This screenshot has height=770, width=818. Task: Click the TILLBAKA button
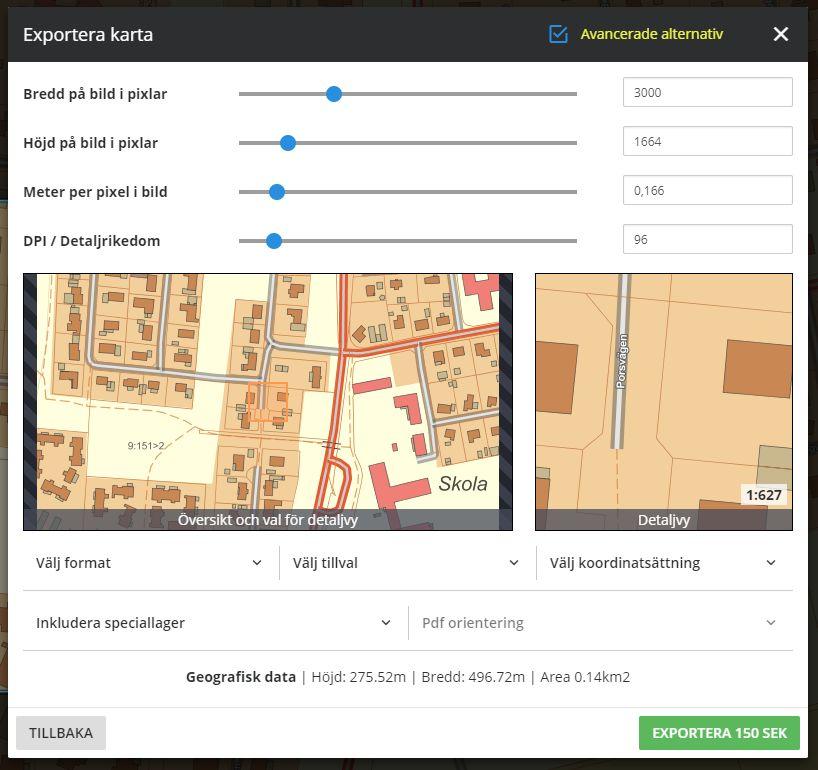(61, 733)
